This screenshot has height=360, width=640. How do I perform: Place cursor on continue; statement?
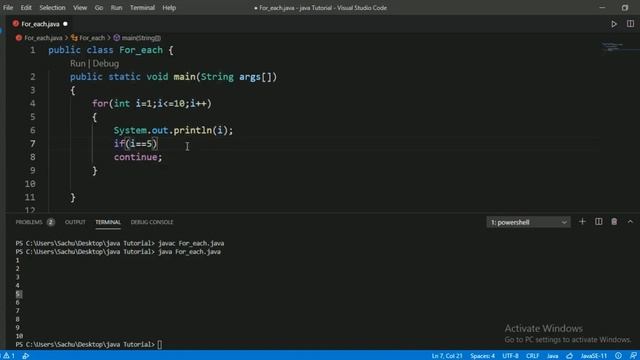[138, 157]
